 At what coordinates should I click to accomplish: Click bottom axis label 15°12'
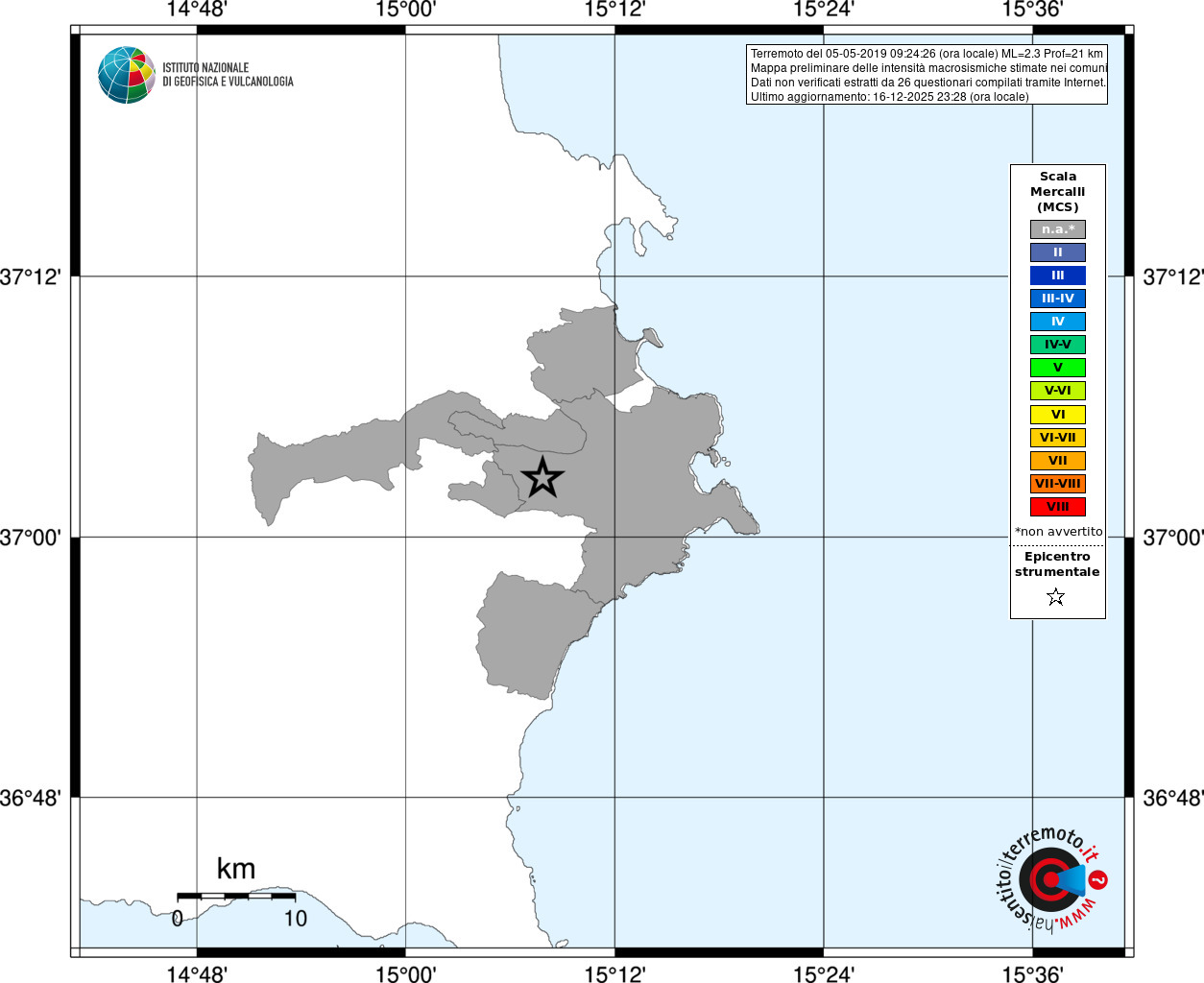pyautogui.click(x=614, y=973)
